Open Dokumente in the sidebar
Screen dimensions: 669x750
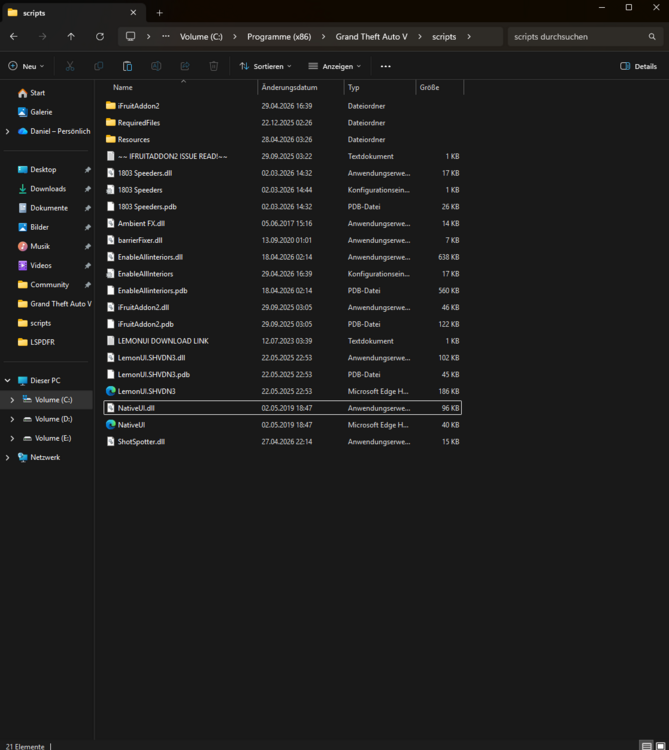(49, 208)
